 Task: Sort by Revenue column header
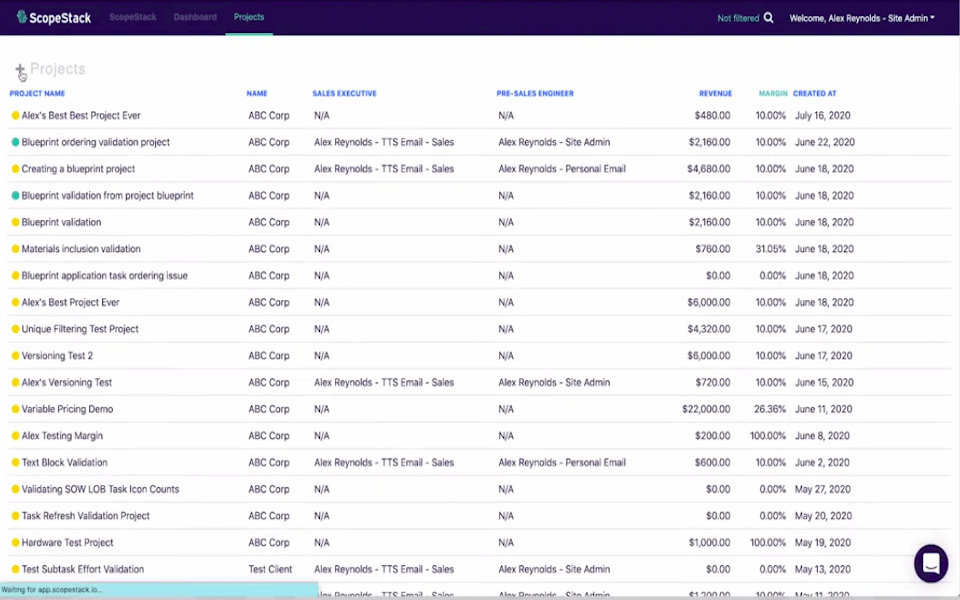[715, 94]
